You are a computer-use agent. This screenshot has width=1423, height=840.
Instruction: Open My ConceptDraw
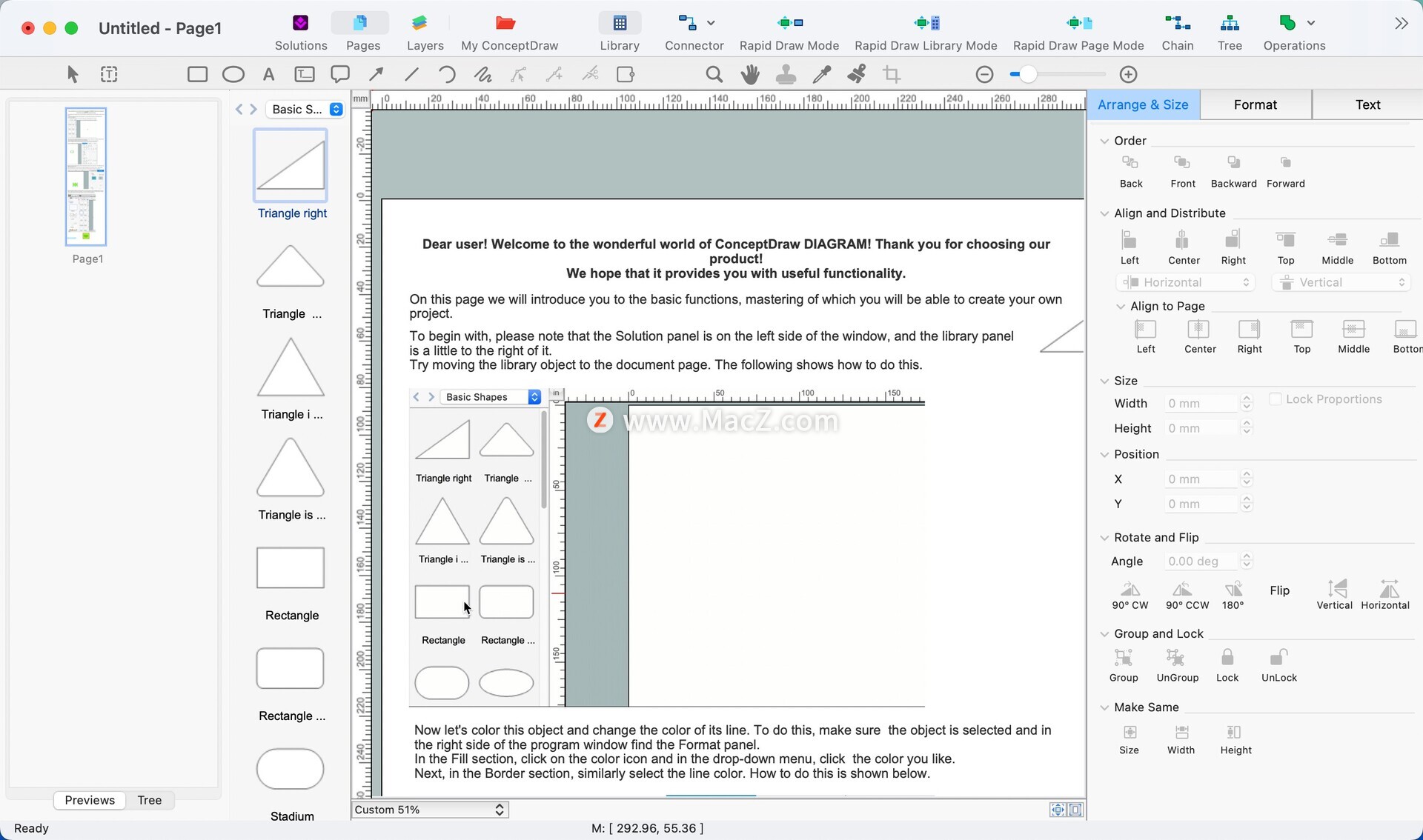tap(509, 33)
